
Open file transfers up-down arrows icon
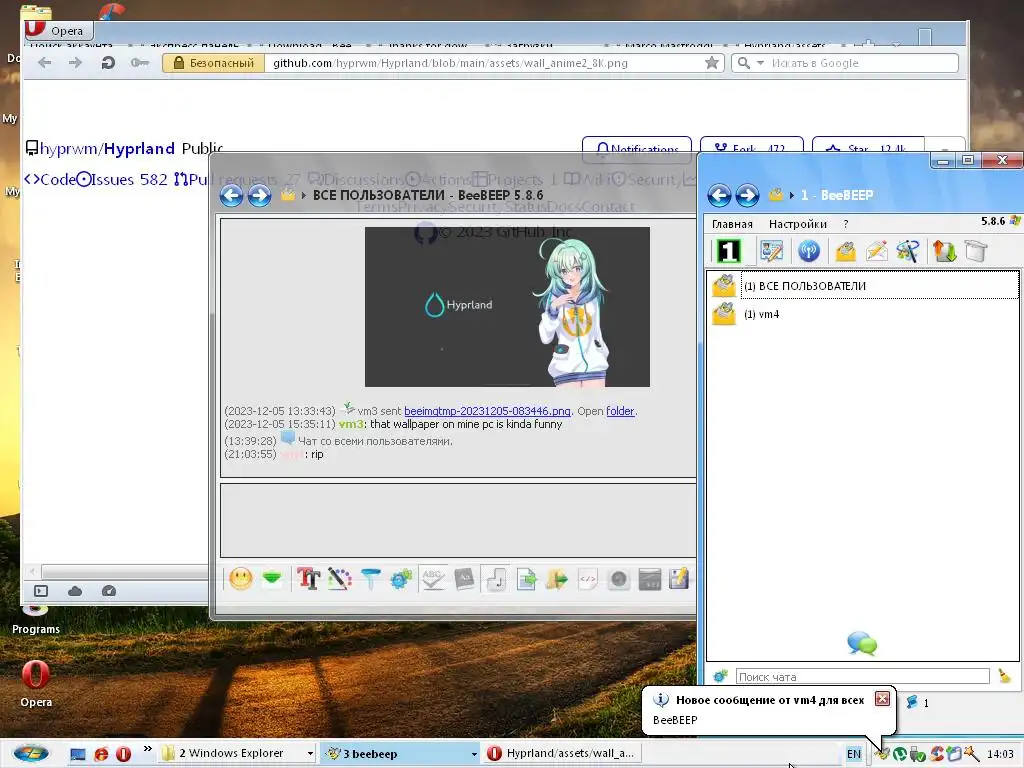pyautogui.click(x=944, y=251)
